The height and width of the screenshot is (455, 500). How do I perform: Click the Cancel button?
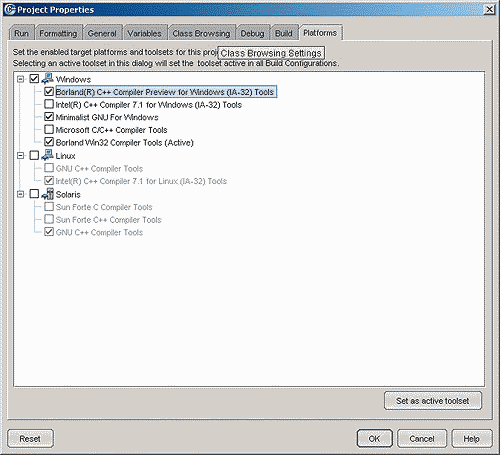point(422,439)
